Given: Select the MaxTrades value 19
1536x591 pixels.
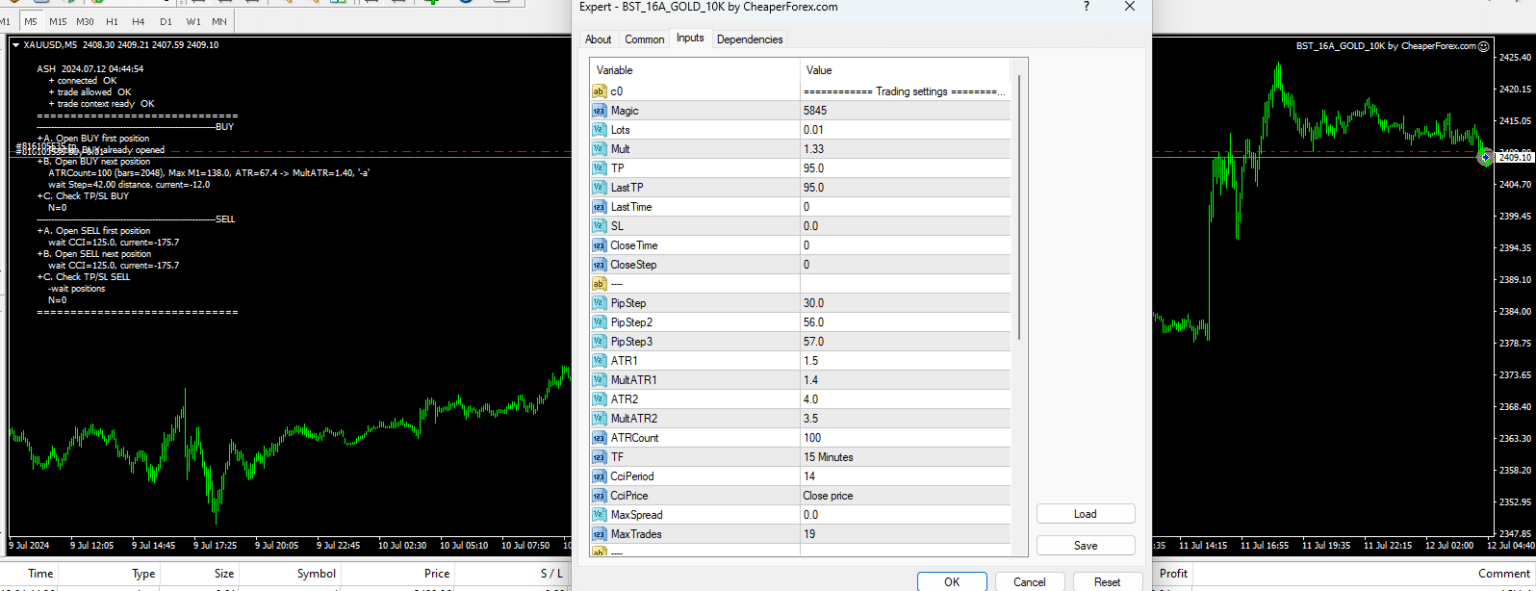Looking at the screenshot, I should point(809,534).
